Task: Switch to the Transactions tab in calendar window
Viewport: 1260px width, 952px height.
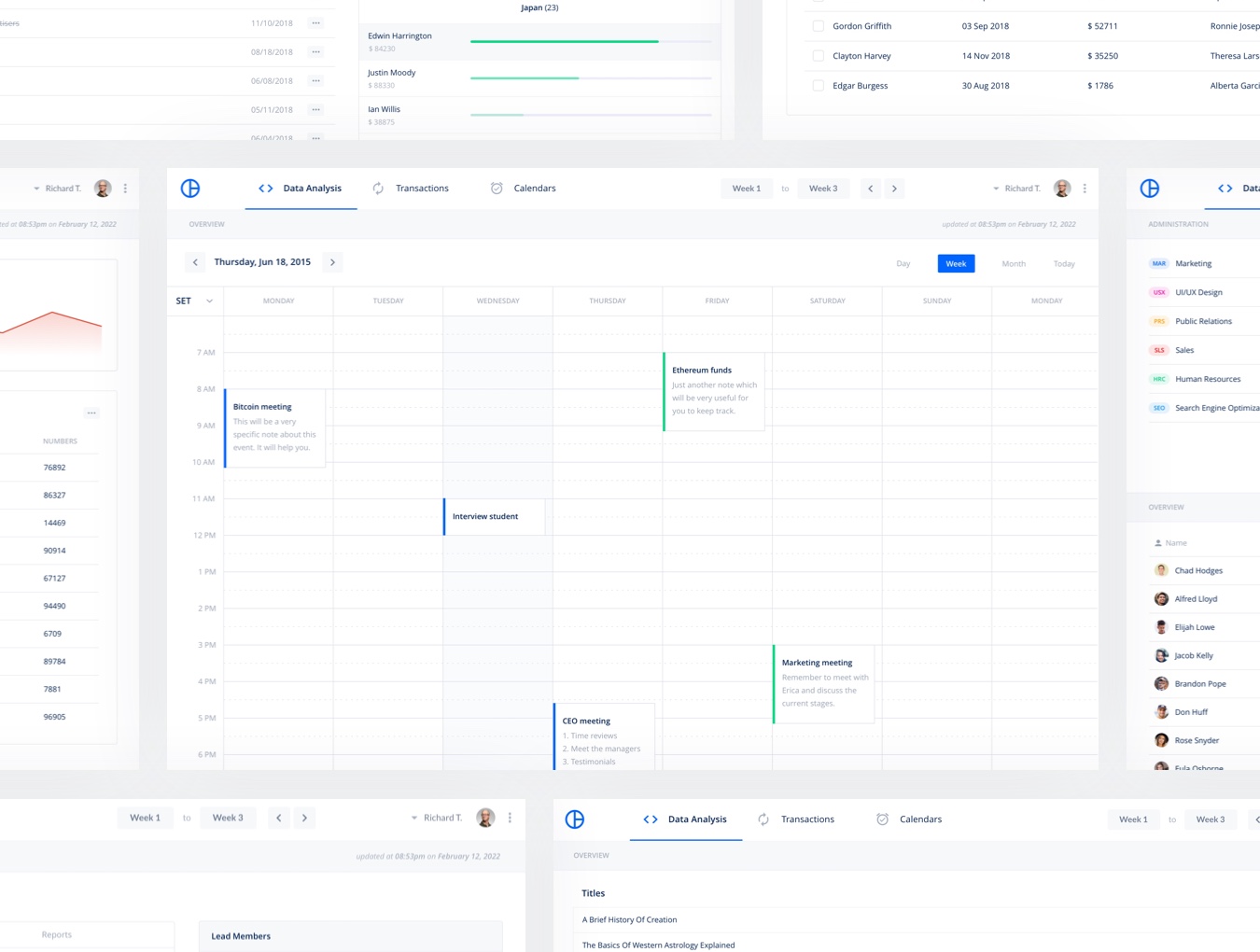Action: (x=411, y=189)
